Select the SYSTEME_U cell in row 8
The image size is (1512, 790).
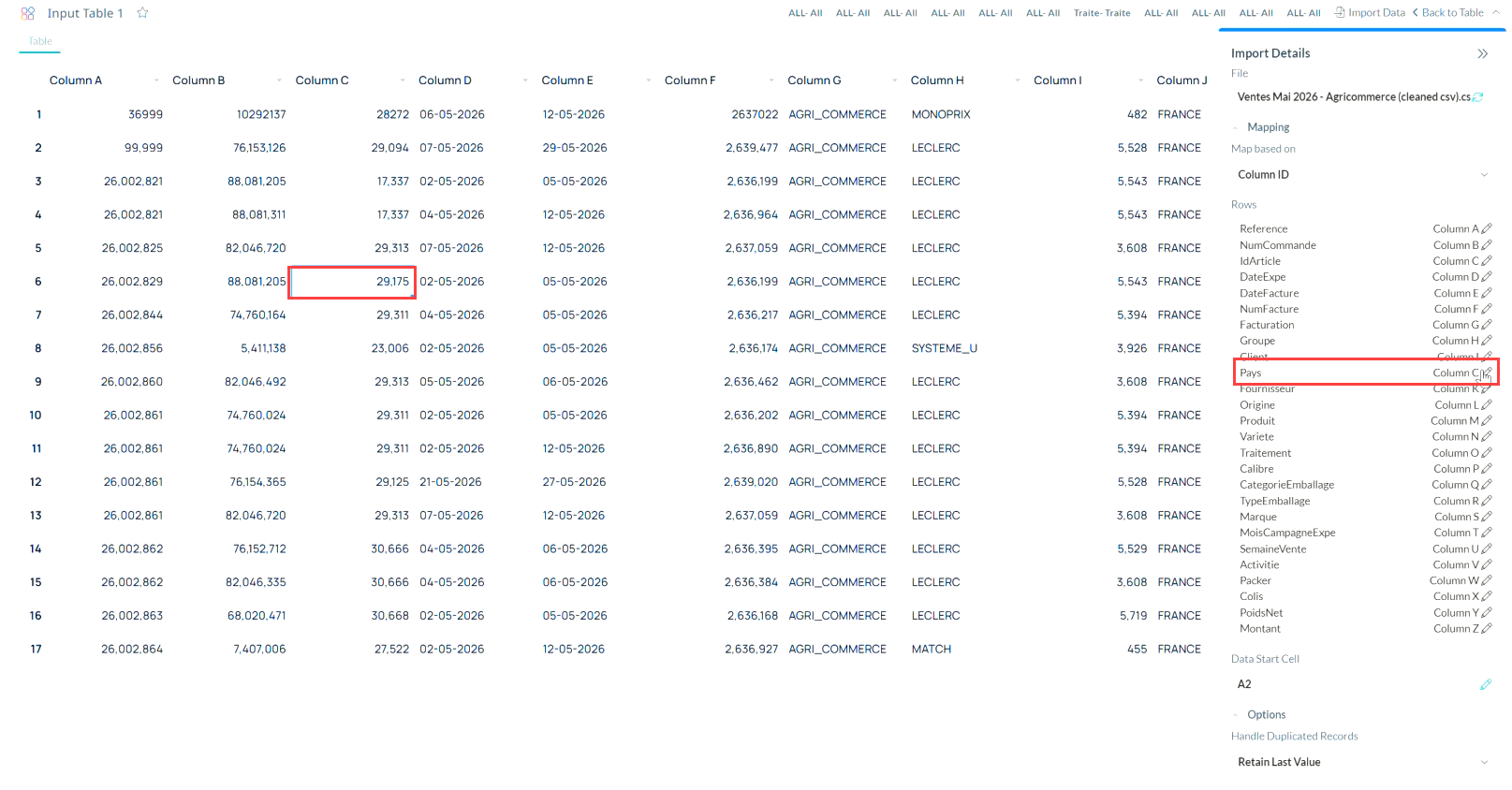944,348
